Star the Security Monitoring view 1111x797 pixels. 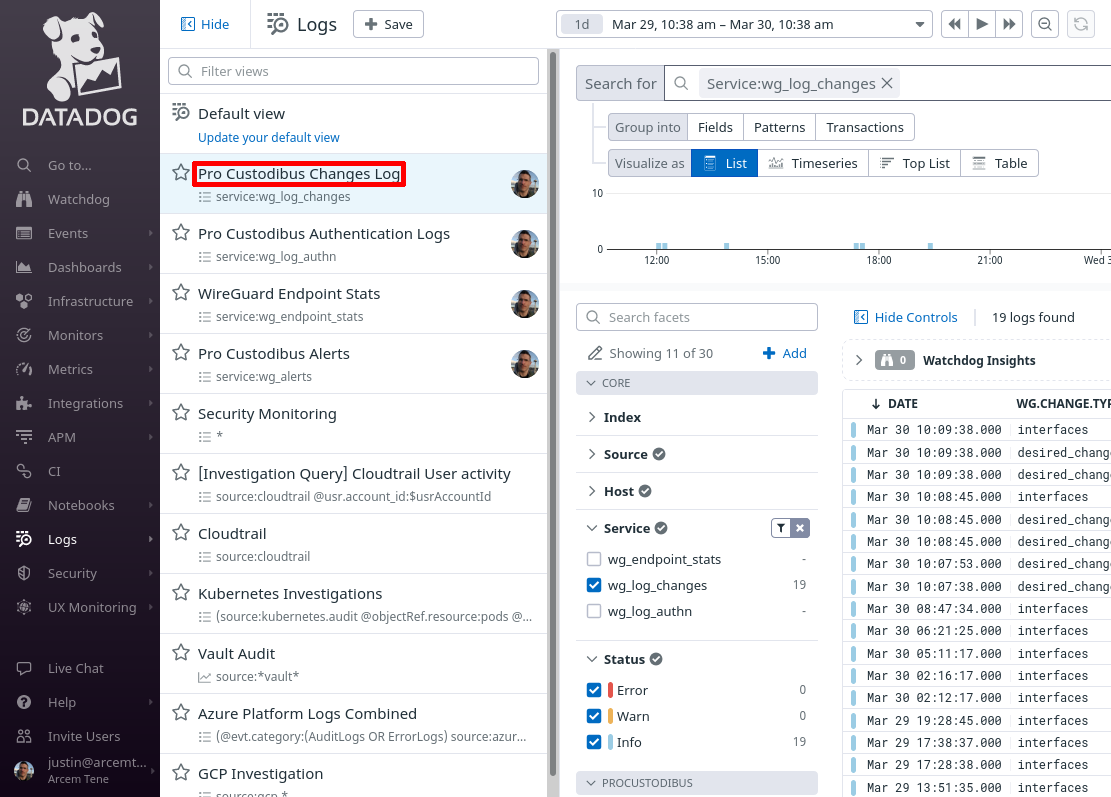click(x=181, y=412)
